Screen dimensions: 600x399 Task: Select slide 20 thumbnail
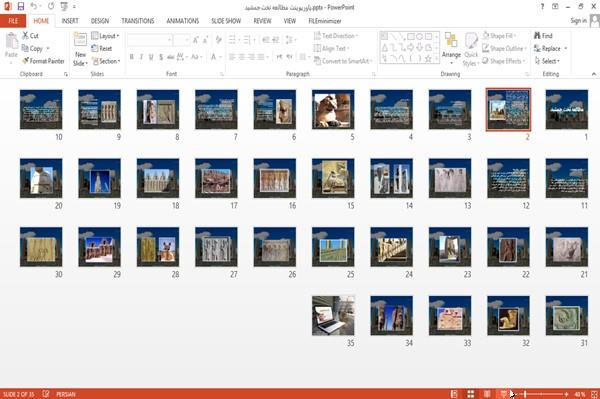tap(41, 178)
